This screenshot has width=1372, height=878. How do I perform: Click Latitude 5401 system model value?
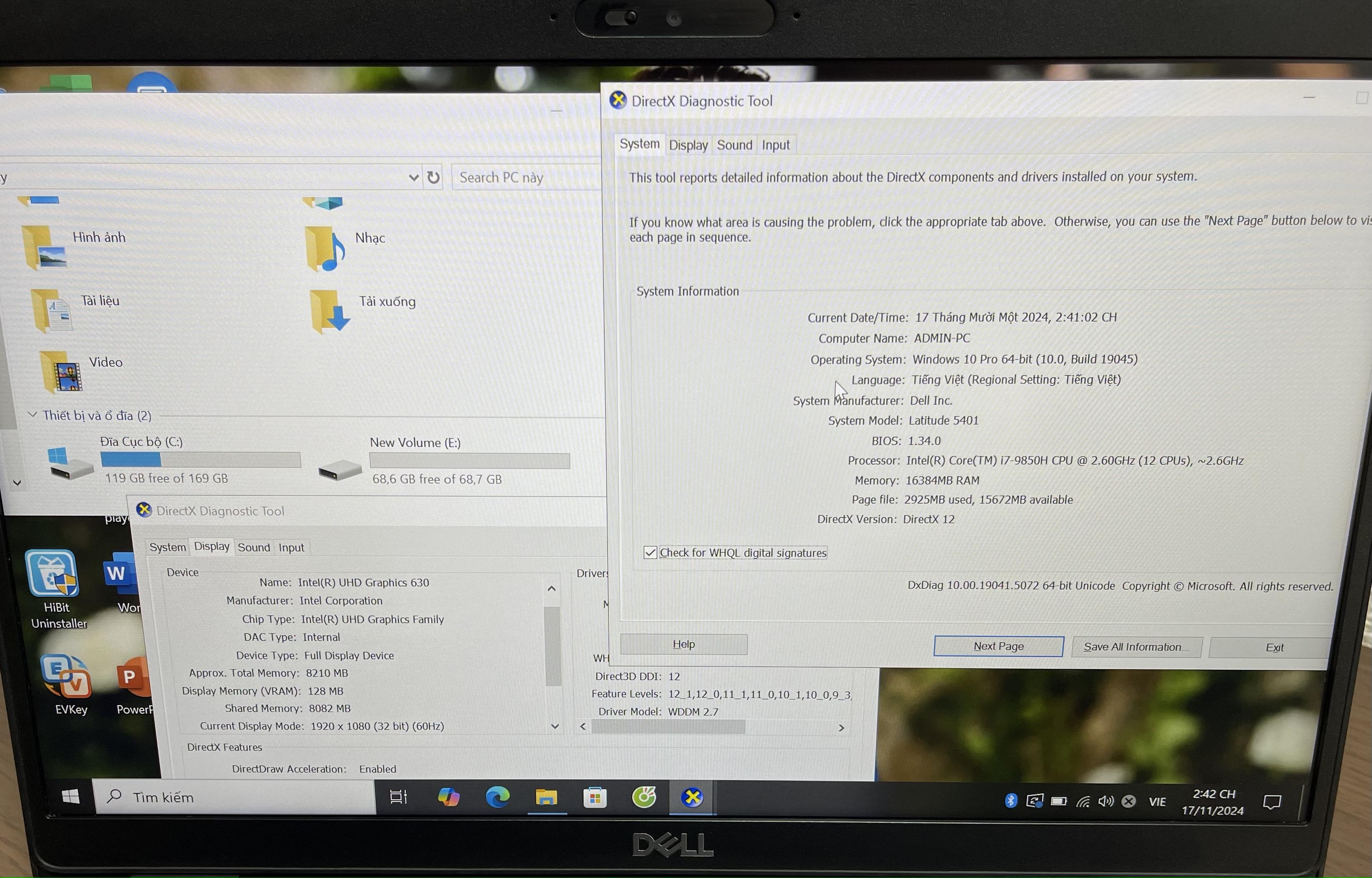pyautogui.click(x=943, y=421)
